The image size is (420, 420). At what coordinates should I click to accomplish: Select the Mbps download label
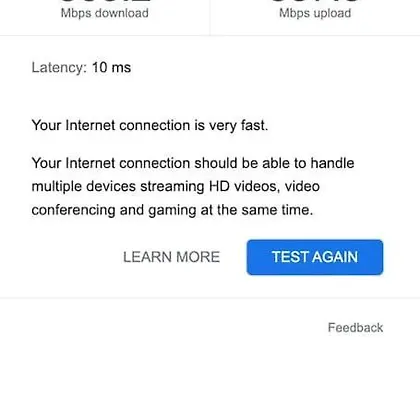(105, 13)
